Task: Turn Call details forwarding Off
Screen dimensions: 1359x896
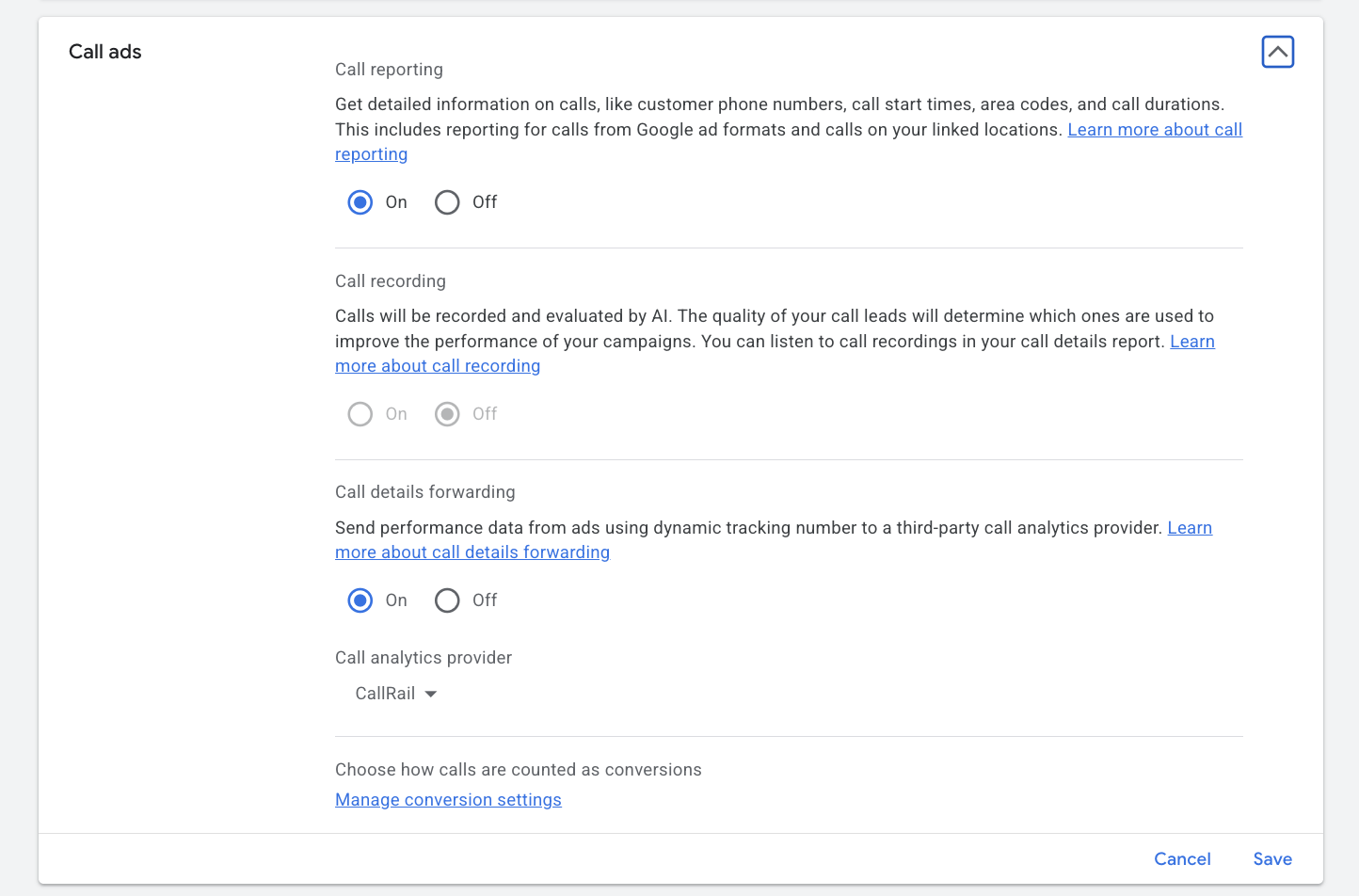Action: pos(447,600)
